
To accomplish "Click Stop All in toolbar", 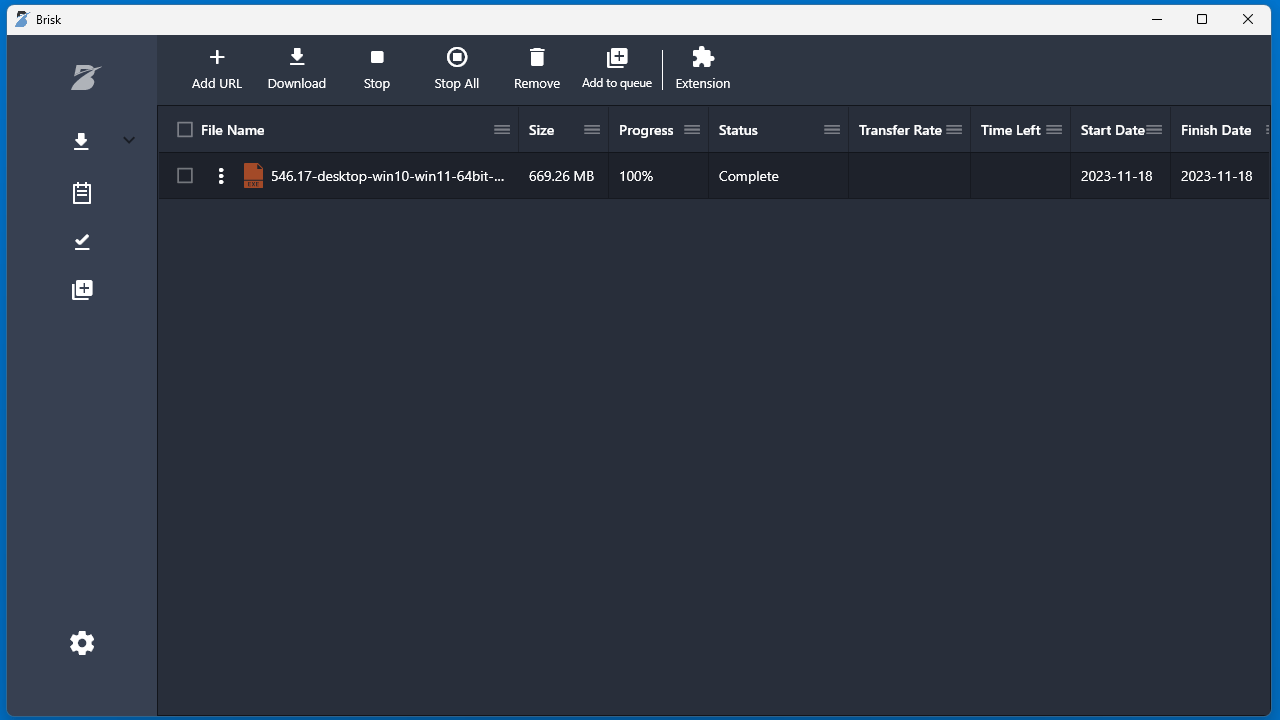I will pyautogui.click(x=457, y=69).
